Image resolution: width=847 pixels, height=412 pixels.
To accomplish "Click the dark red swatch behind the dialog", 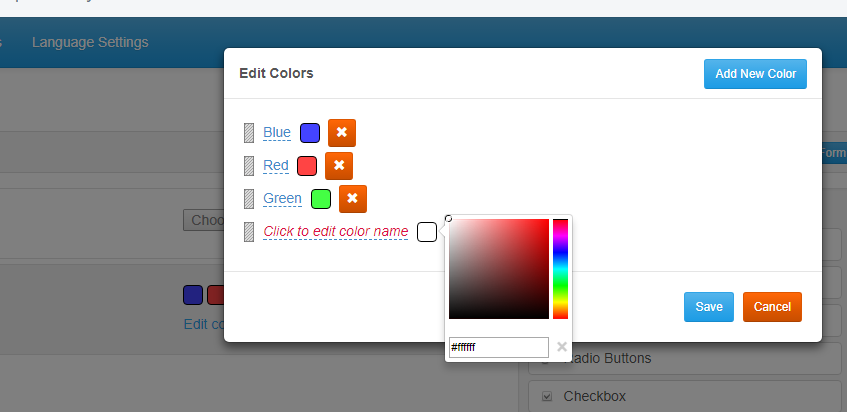I will coord(216,295).
